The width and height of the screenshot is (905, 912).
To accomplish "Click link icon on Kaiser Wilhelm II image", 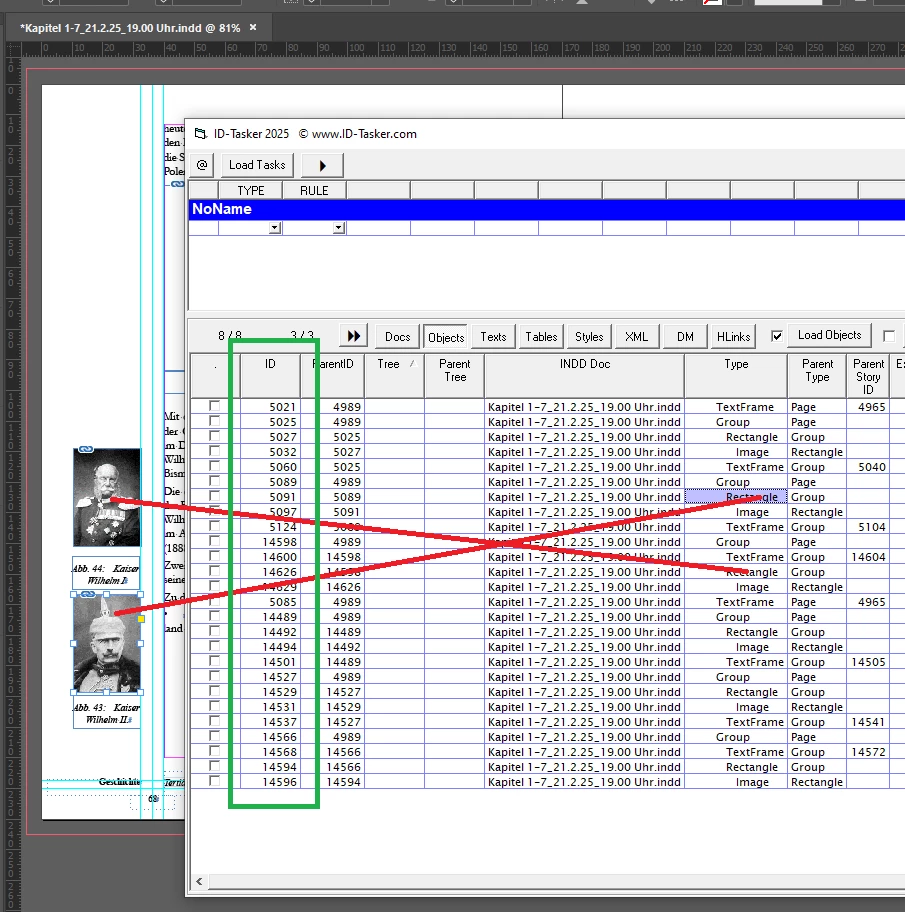I will pyautogui.click(x=88, y=594).
